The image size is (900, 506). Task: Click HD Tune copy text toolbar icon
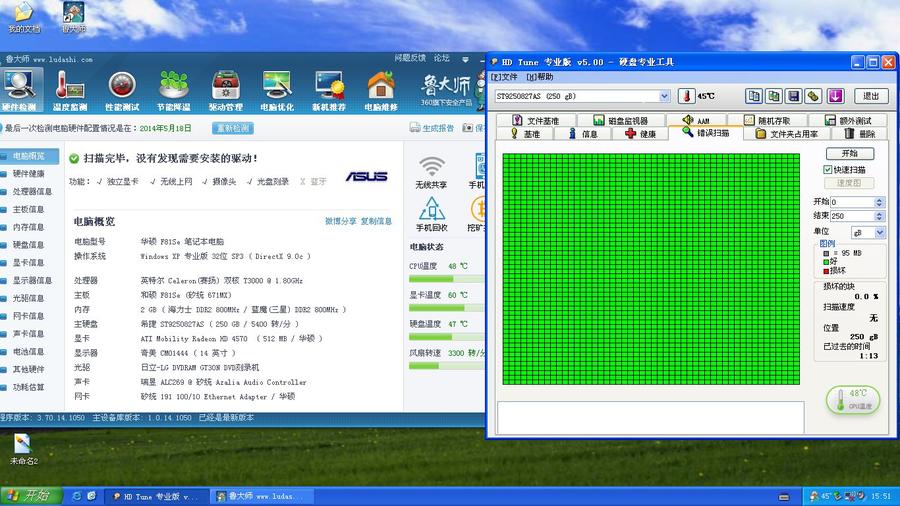click(x=754, y=96)
